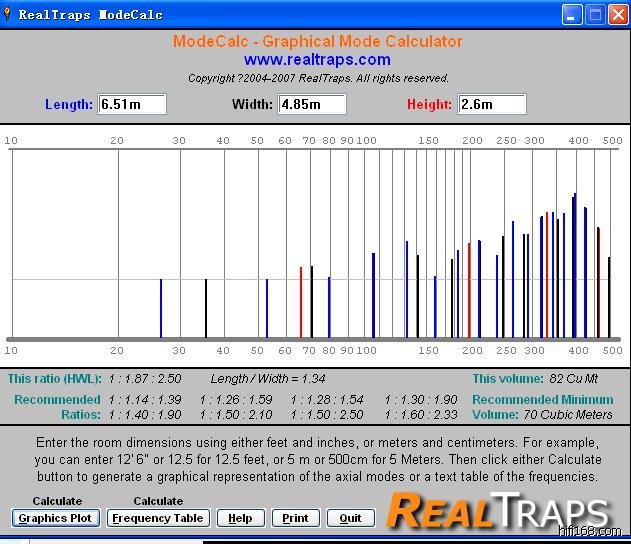Click the blue Length label
The width and height of the screenshot is (631, 544).
[69, 105]
